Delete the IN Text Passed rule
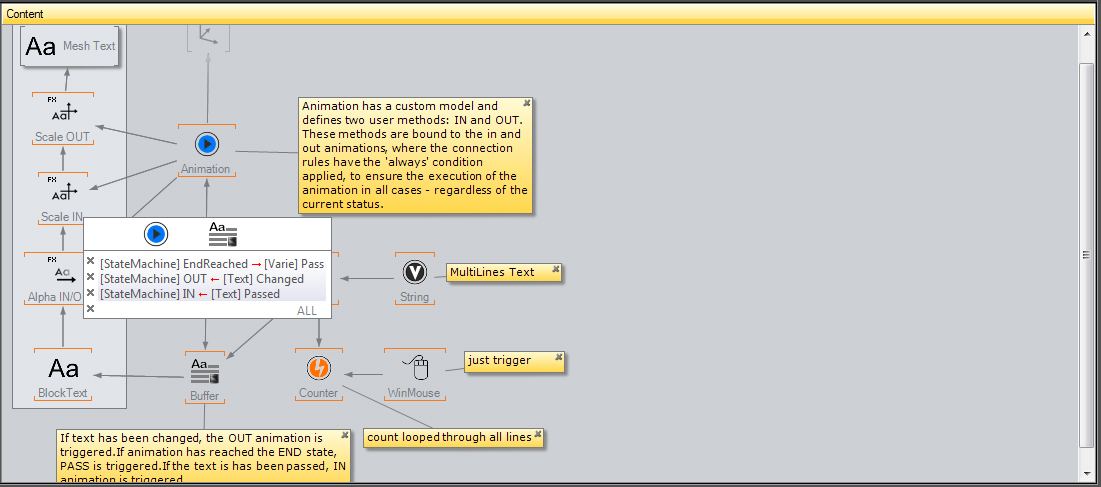 pos(91,292)
